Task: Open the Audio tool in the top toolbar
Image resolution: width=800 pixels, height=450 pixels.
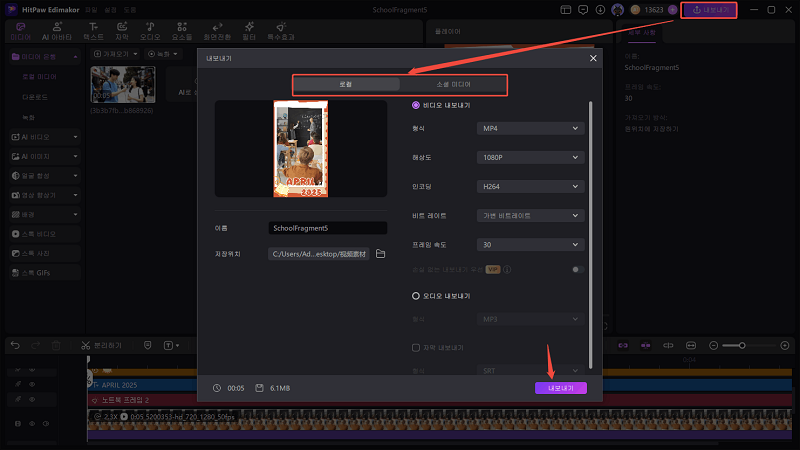Action: (149, 29)
